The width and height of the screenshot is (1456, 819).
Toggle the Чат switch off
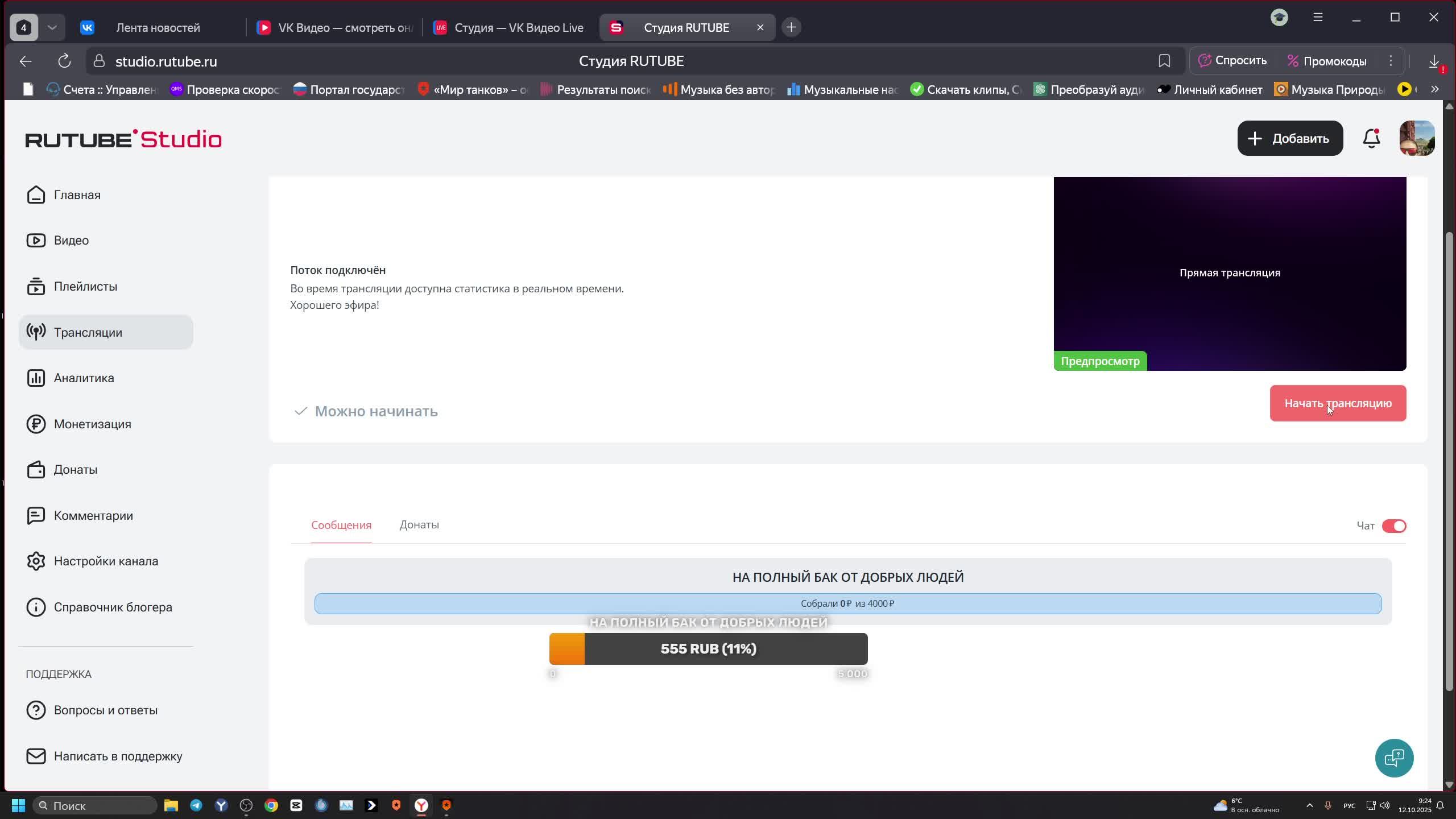tap(1393, 526)
